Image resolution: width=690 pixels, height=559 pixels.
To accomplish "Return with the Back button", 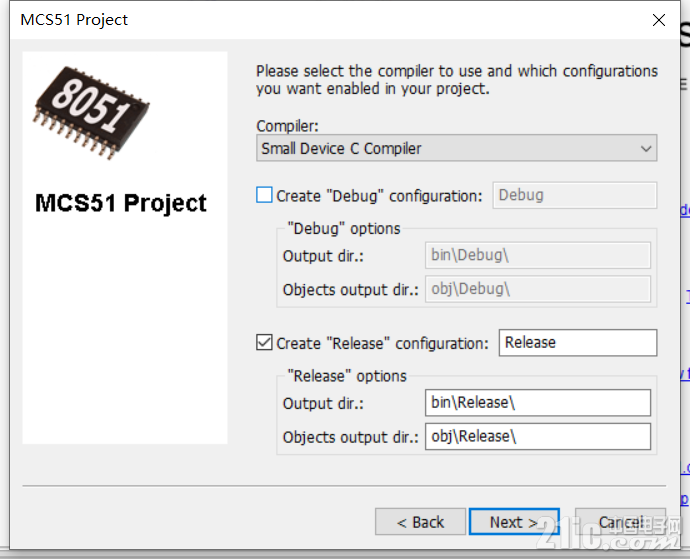I will coord(420,522).
